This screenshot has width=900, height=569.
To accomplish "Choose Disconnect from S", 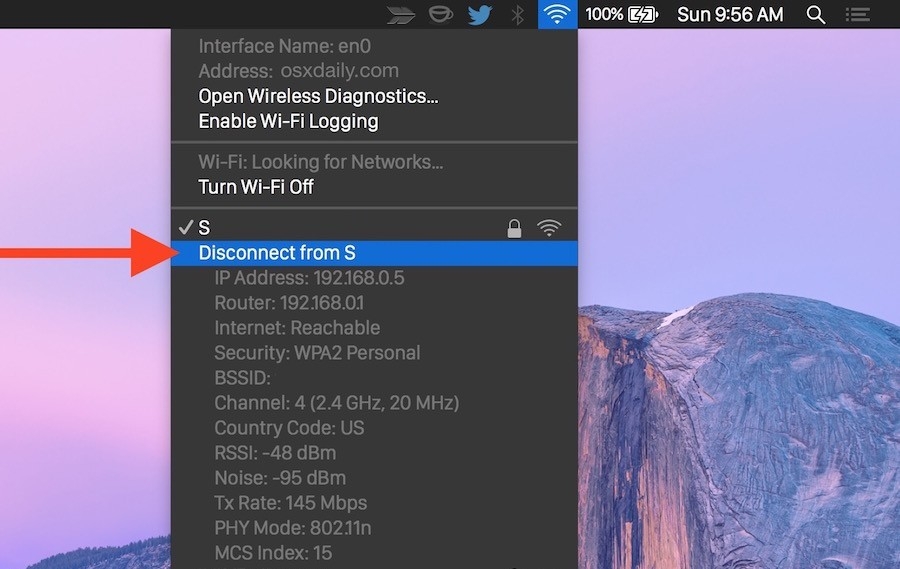I will (374, 253).
